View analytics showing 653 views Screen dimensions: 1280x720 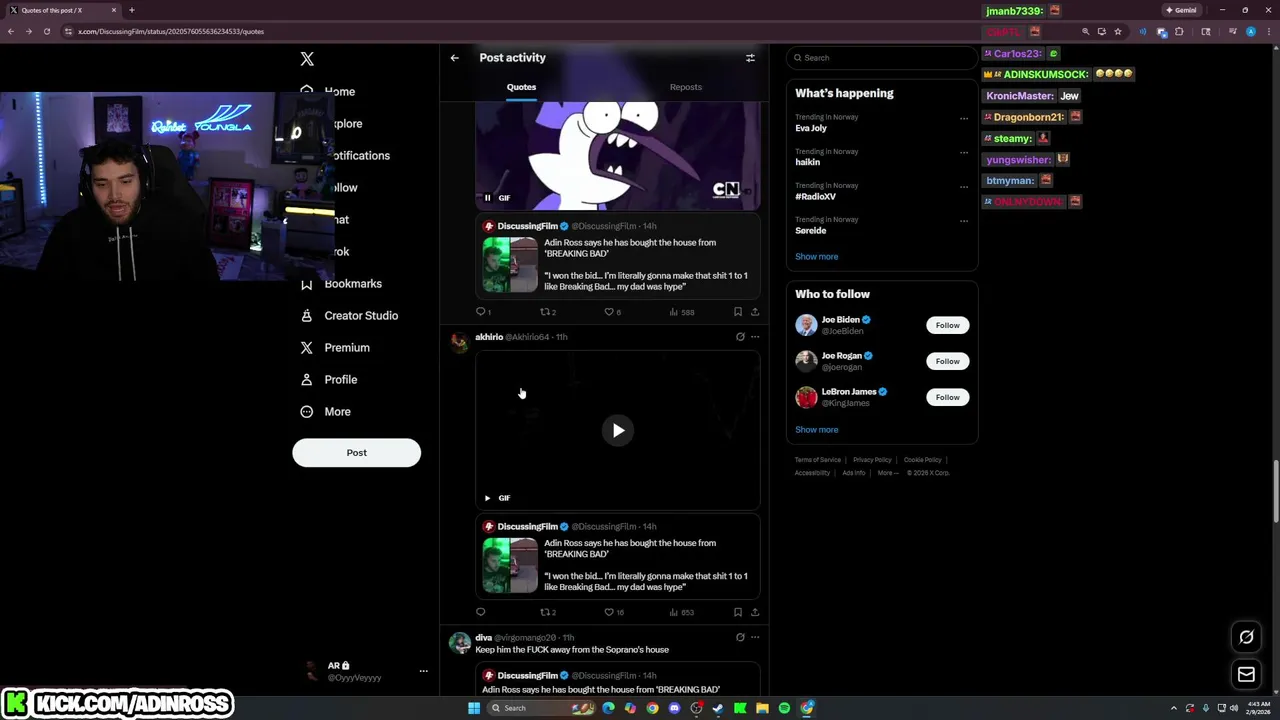[682, 612]
